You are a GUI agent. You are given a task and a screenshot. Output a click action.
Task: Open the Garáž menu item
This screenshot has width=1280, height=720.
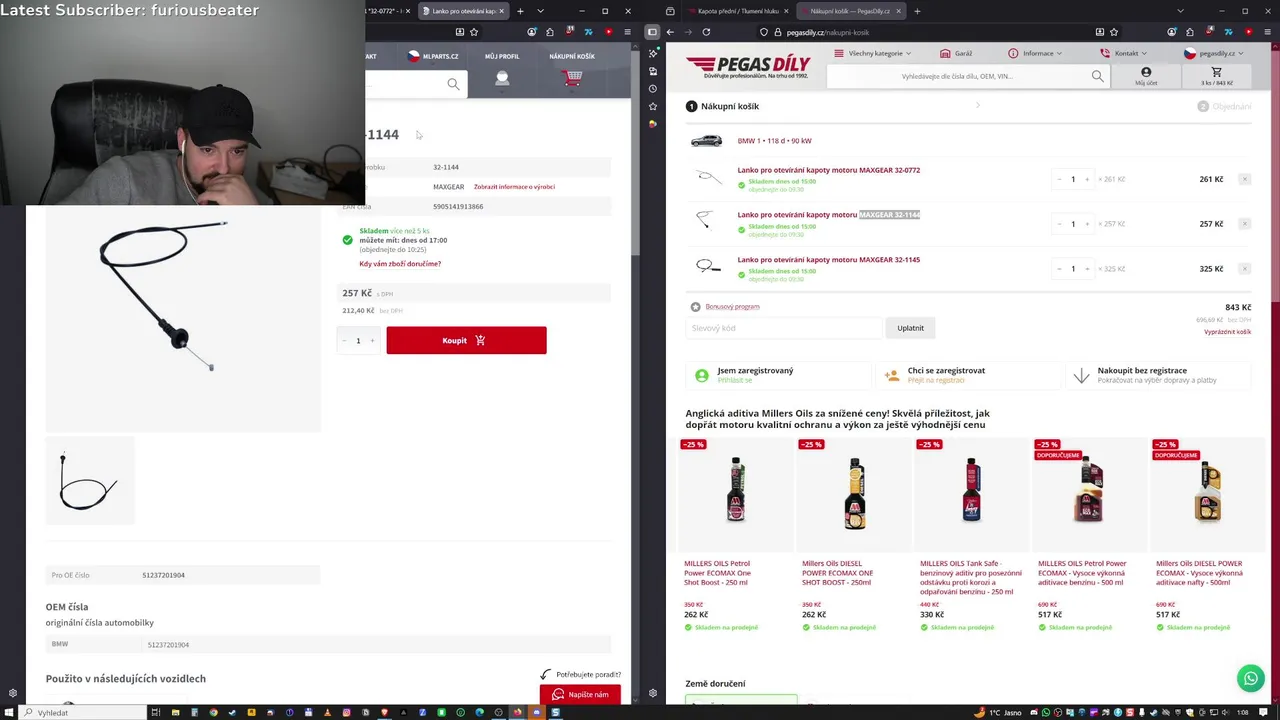[956, 53]
